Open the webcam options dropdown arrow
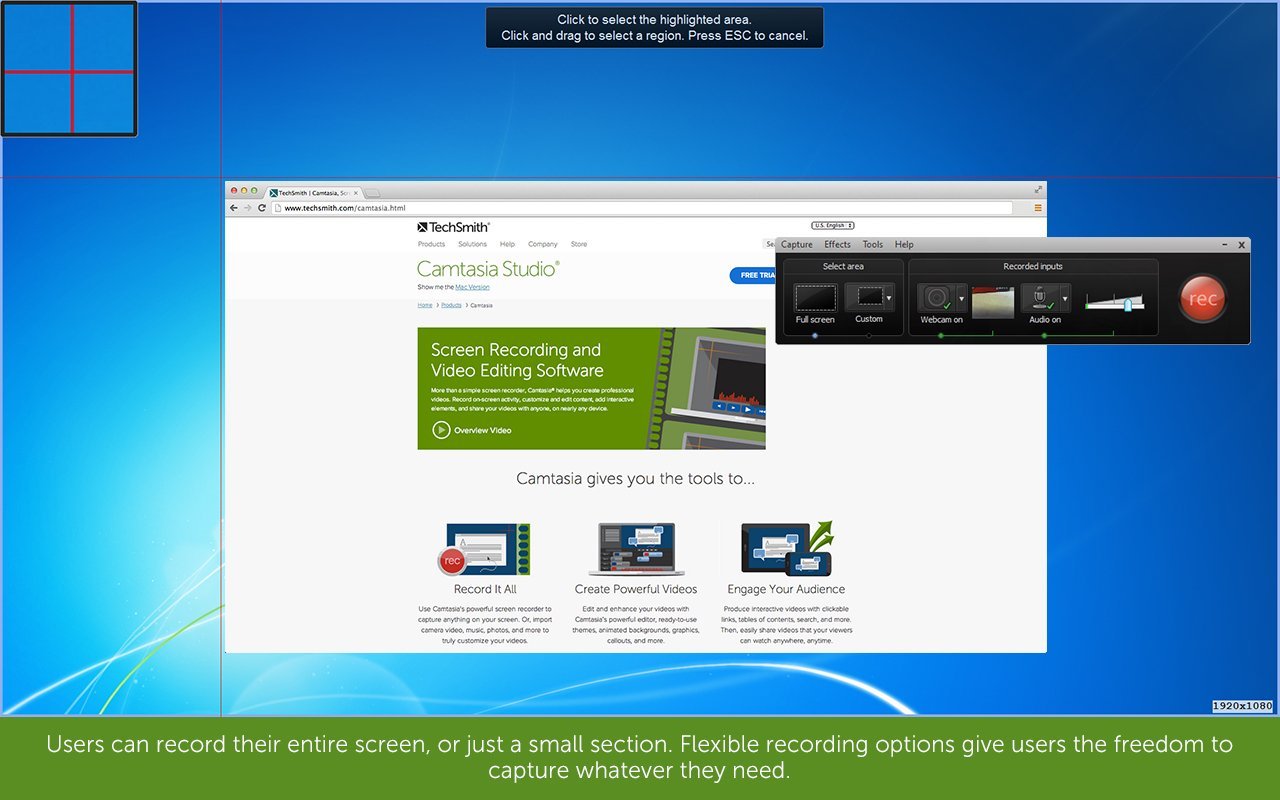1280x800 pixels. [x=962, y=298]
